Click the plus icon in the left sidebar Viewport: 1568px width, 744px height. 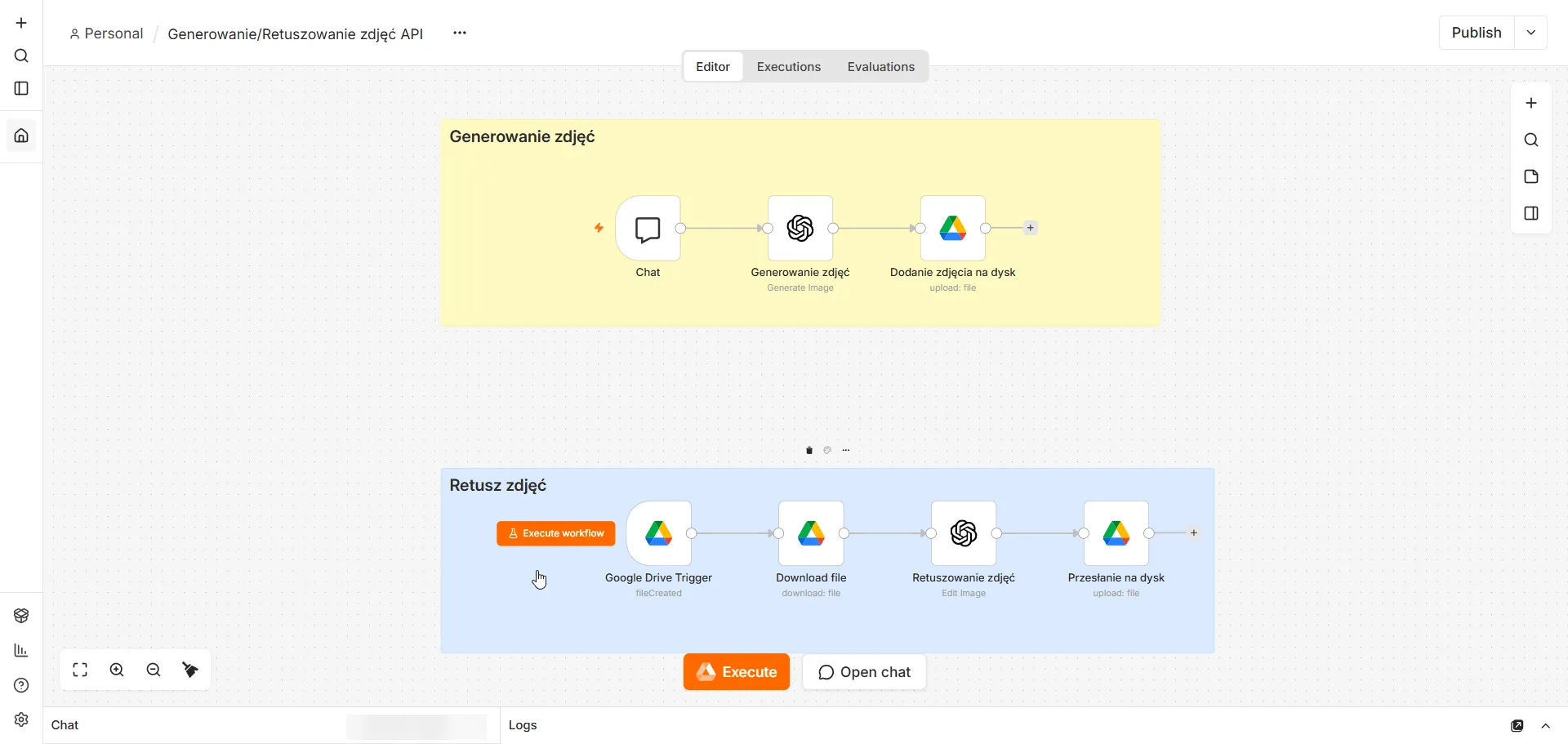(21, 23)
